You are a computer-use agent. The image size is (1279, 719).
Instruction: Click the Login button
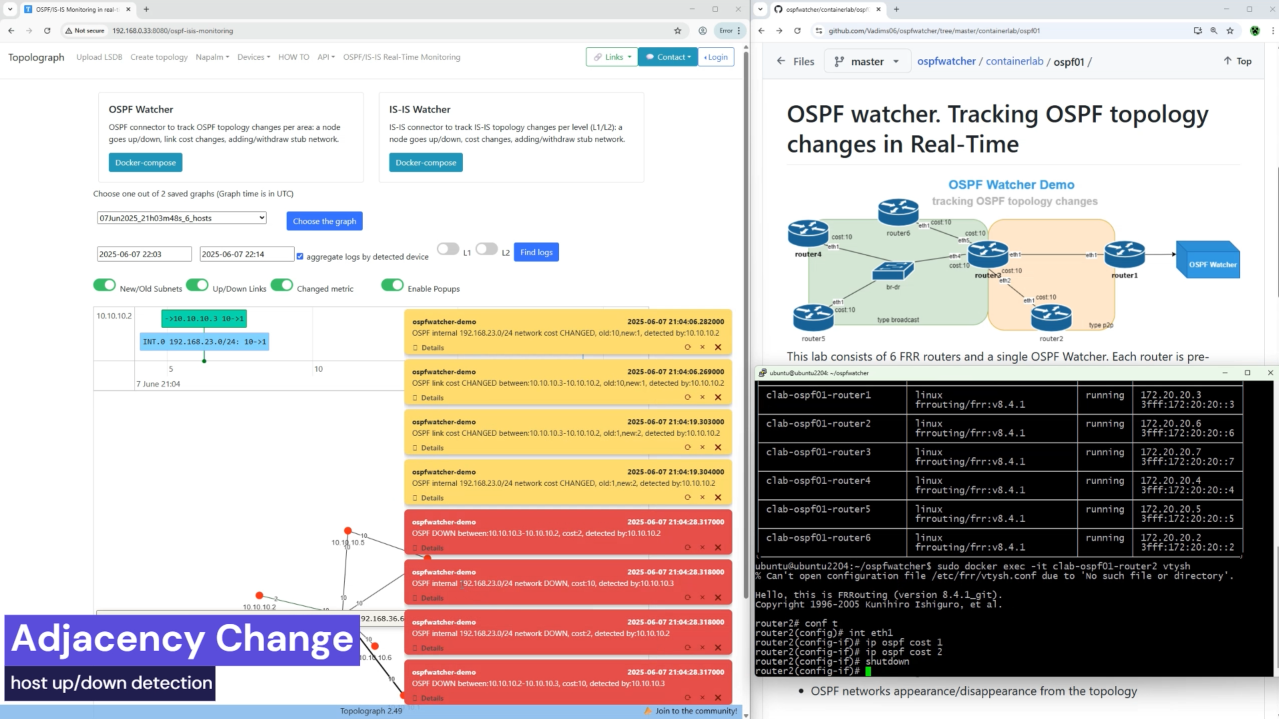716,57
